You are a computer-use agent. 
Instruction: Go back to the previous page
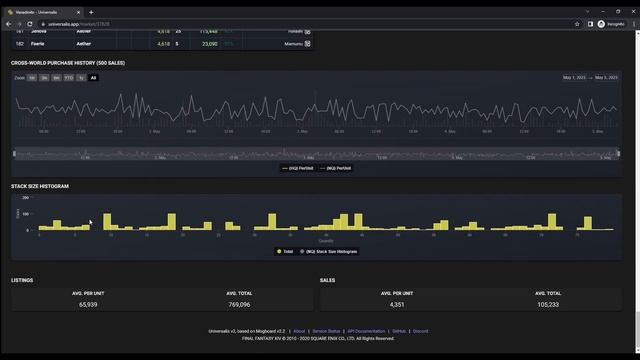[x=9, y=24]
